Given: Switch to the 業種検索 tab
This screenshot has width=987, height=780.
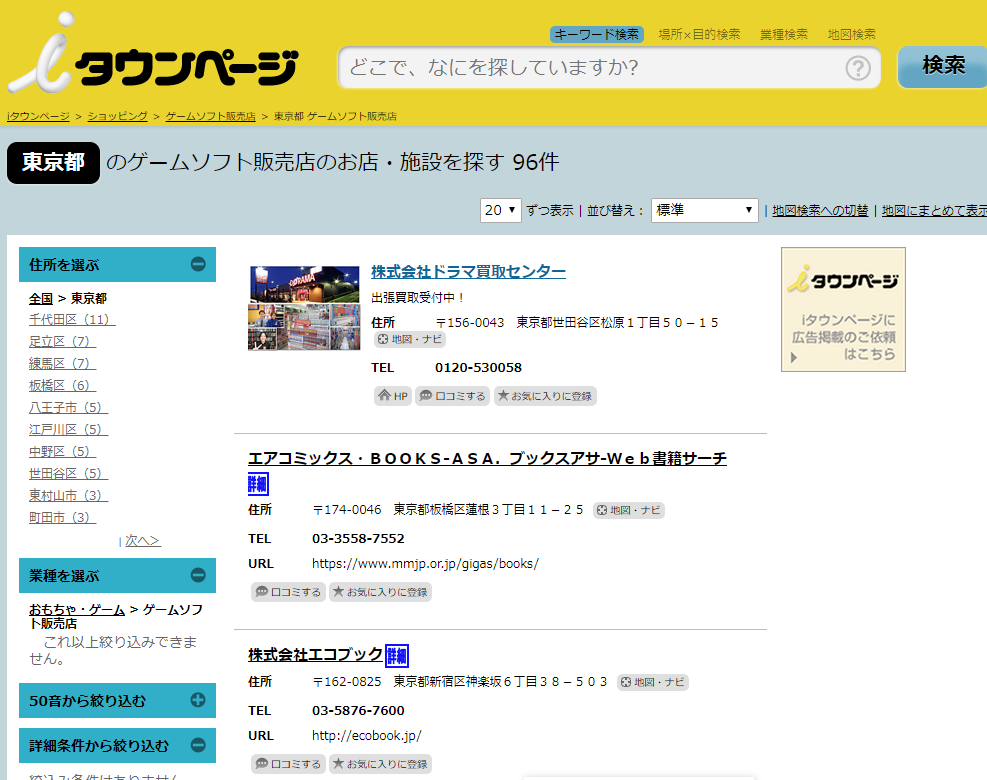Looking at the screenshot, I should pos(784,35).
